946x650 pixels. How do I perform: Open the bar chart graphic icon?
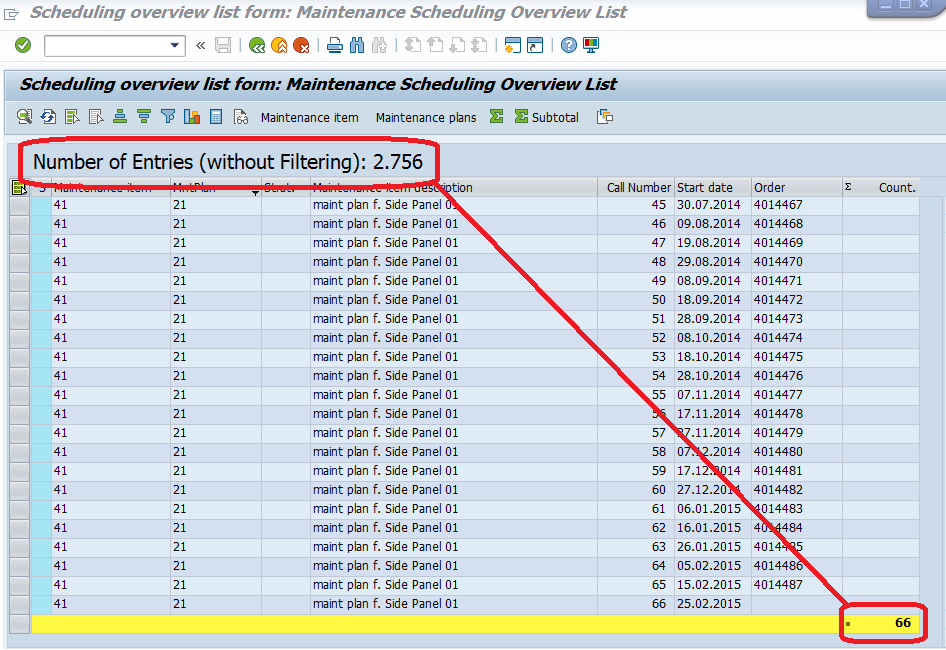tap(192, 117)
